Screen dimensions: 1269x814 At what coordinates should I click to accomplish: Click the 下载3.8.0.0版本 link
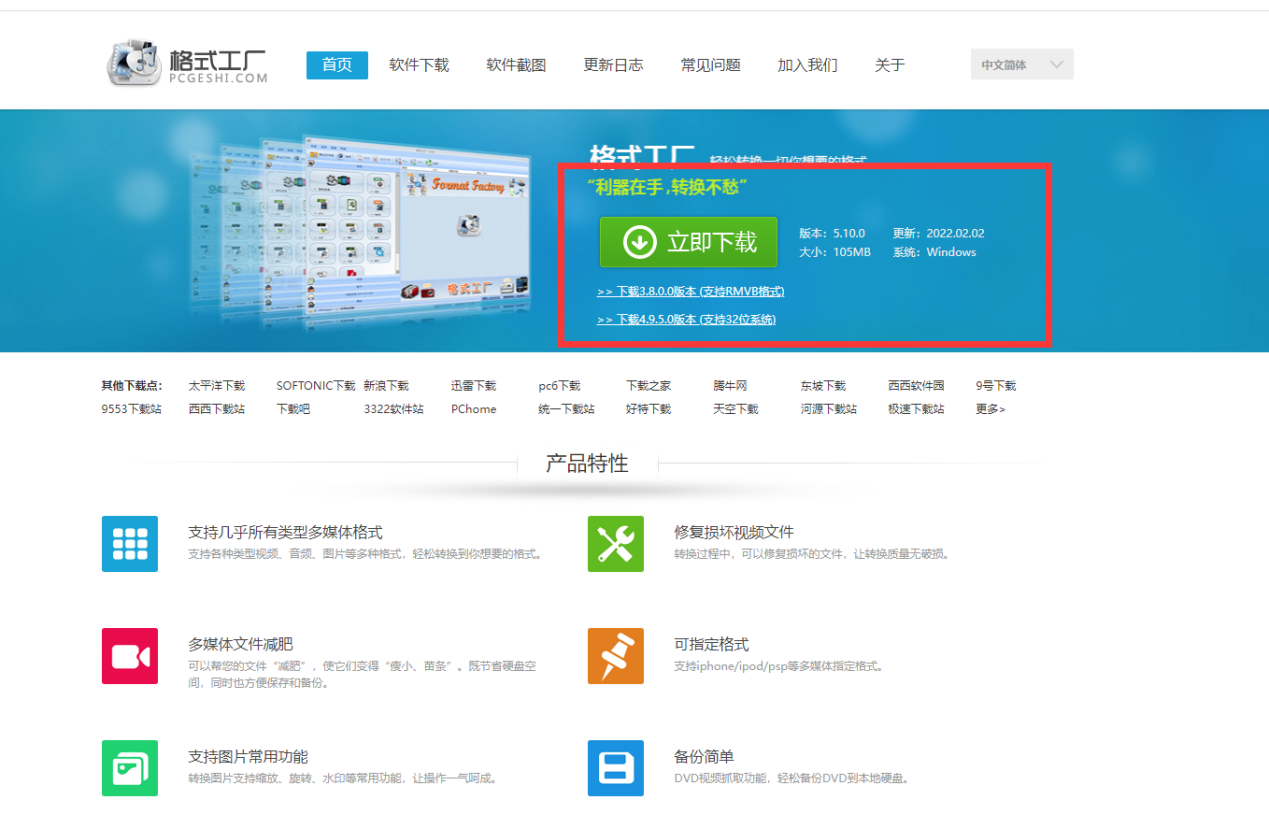(x=690, y=292)
